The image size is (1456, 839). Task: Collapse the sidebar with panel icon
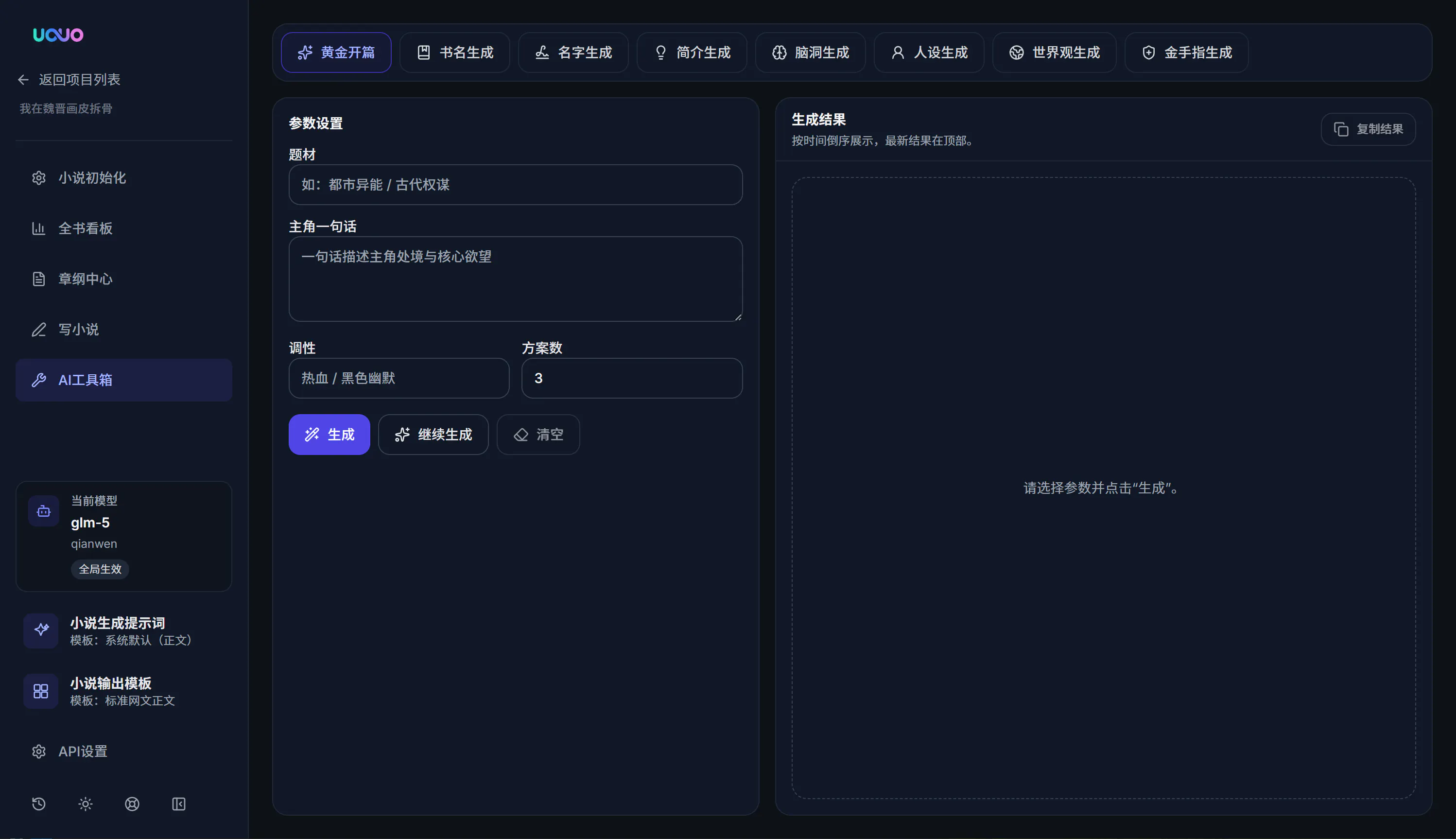[178, 804]
